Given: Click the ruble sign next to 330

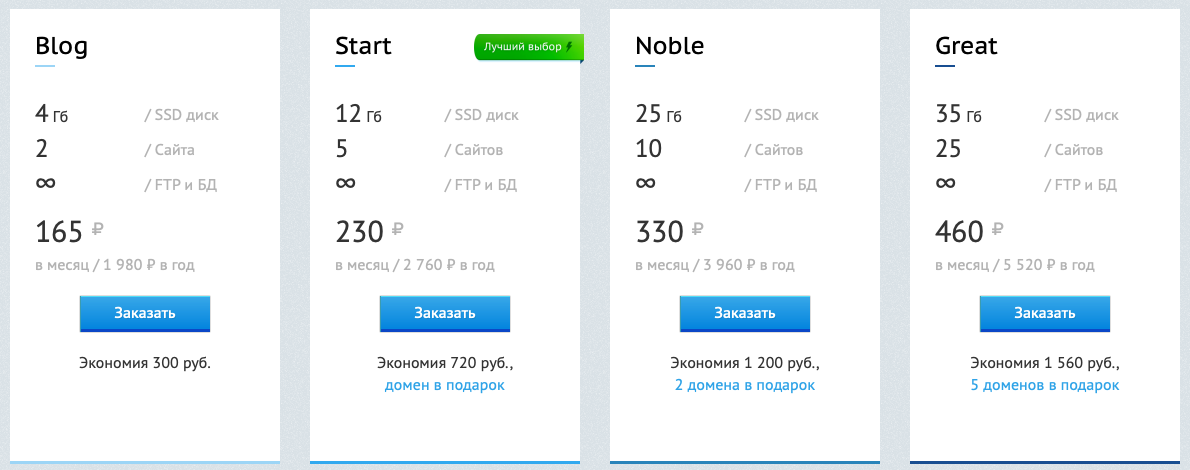Looking at the screenshot, I should point(698,230).
